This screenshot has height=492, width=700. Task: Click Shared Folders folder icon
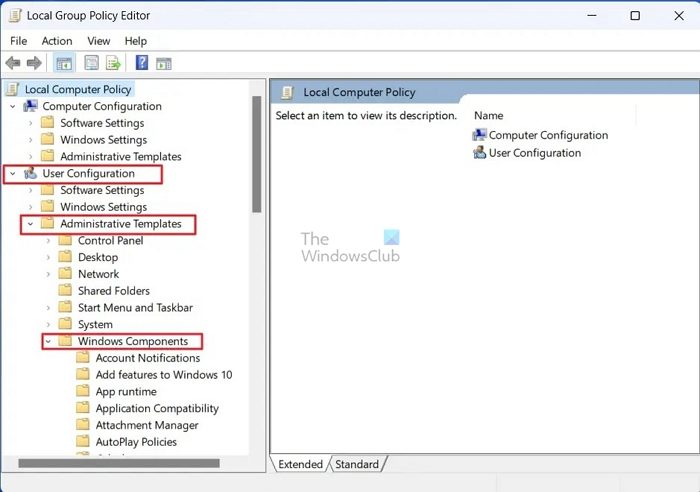tap(65, 291)
